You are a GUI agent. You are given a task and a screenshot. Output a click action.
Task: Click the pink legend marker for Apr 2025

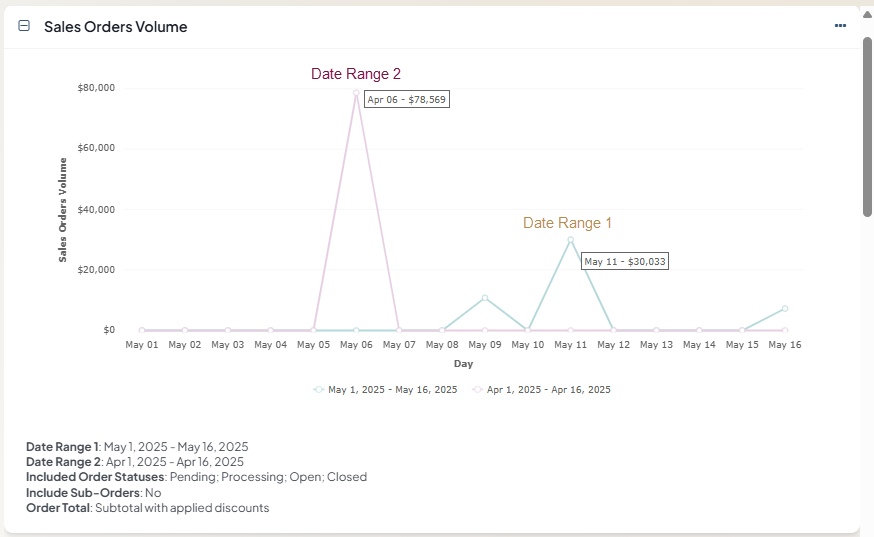pos(477,390)
